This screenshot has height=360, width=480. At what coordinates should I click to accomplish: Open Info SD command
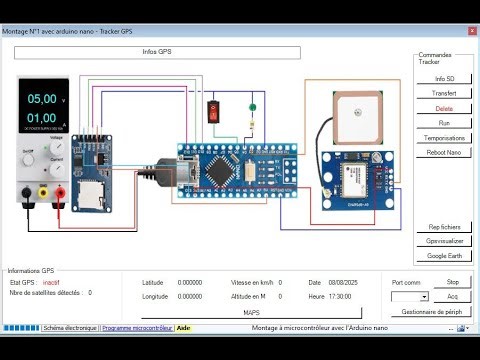coord(444,79)
